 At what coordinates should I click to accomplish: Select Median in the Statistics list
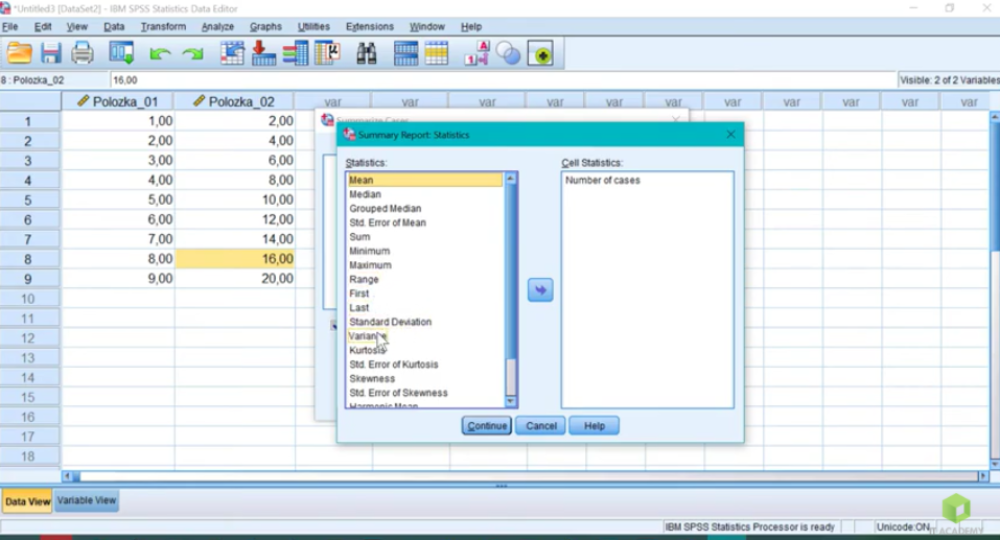[x=365, y=195]
